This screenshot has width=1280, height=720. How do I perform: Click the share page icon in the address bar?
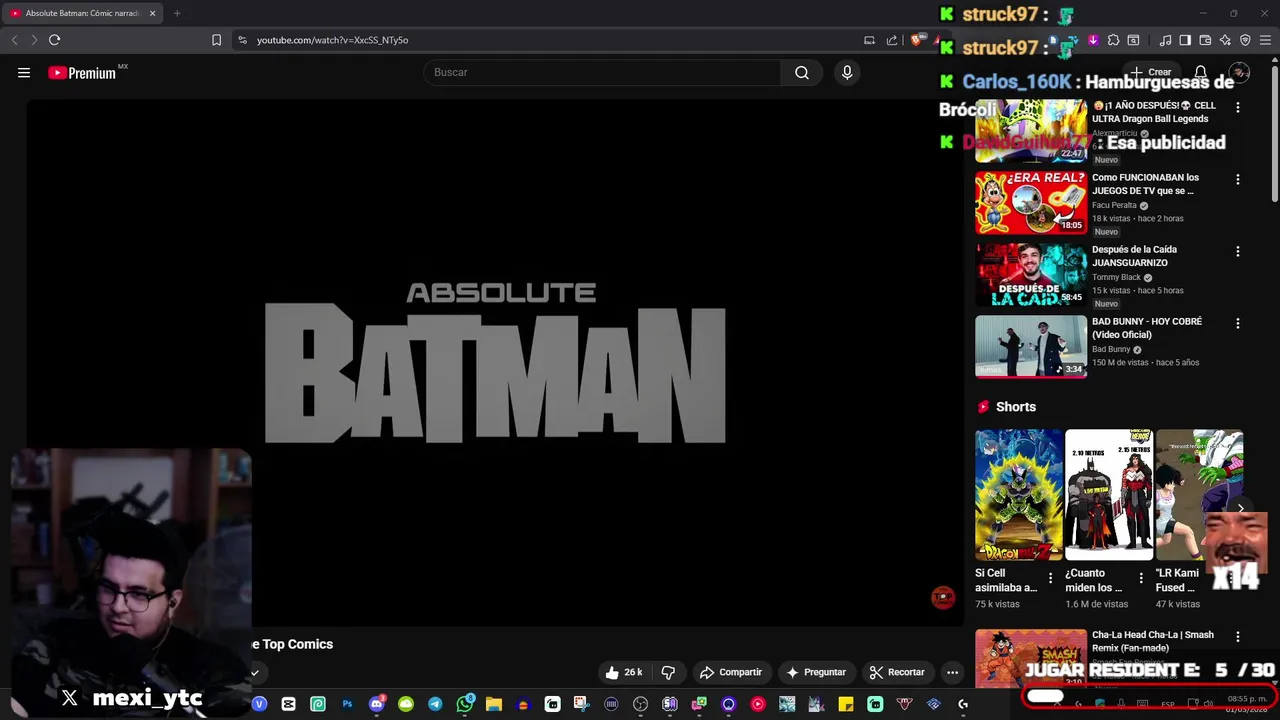(892, 40)
